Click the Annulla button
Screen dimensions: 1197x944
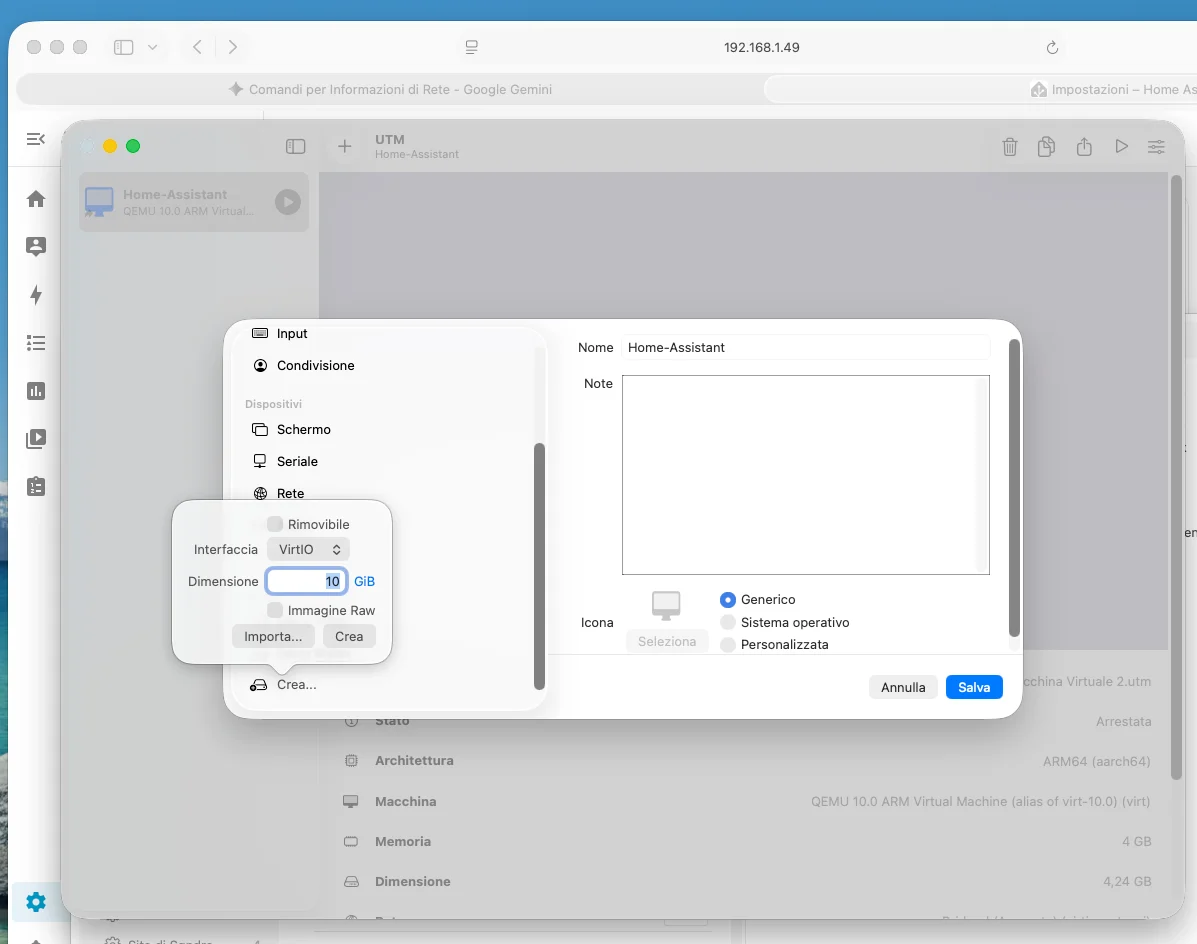[903, 688]
